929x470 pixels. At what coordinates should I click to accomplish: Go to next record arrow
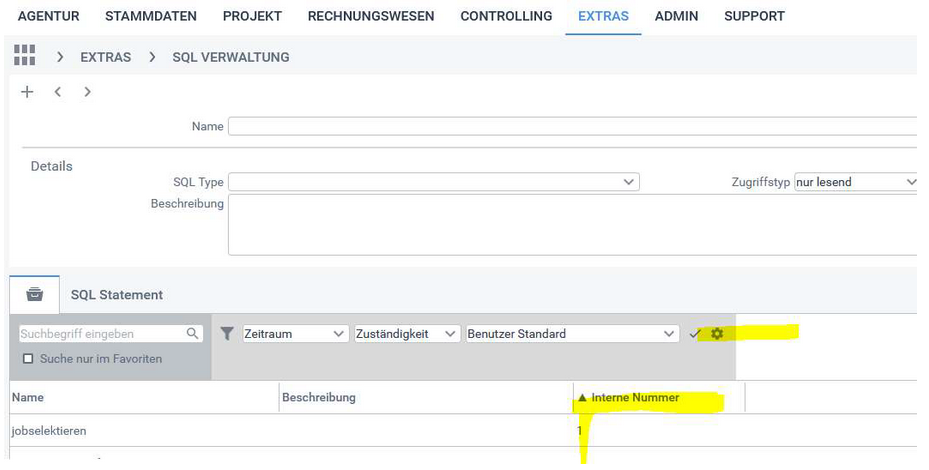[x=88, y=92]
